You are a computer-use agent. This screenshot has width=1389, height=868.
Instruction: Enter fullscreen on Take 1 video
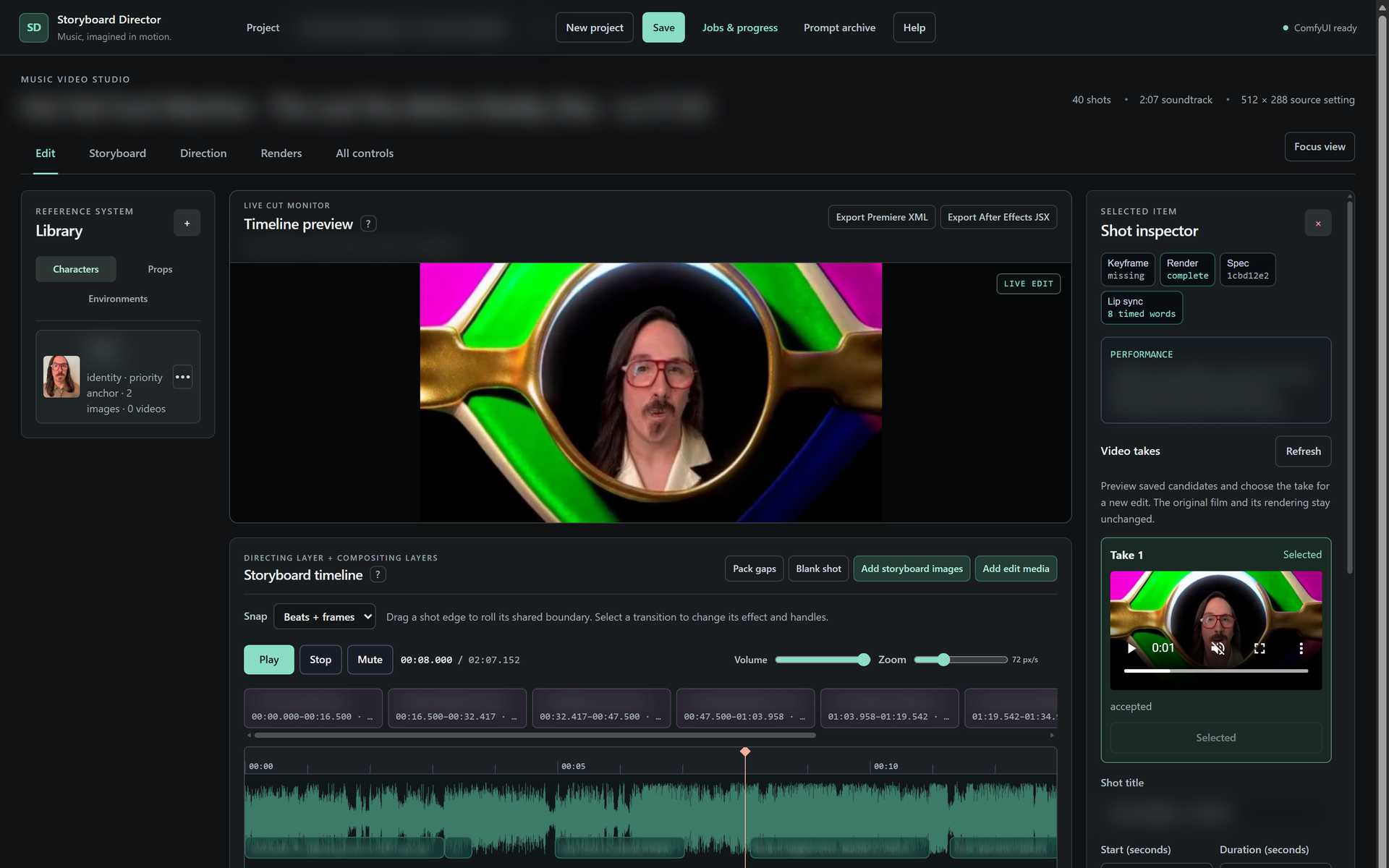[1260, 648]
